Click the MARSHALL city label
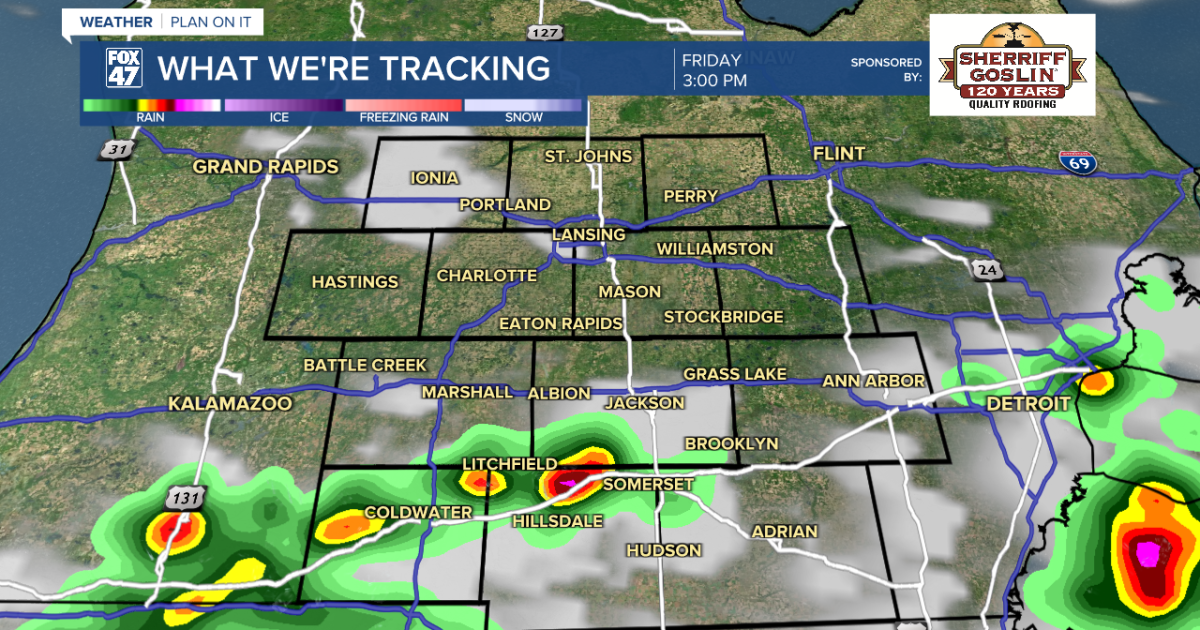Image resolution: width=1200 pixels, height=630 pixels. [x=467, y=392]
